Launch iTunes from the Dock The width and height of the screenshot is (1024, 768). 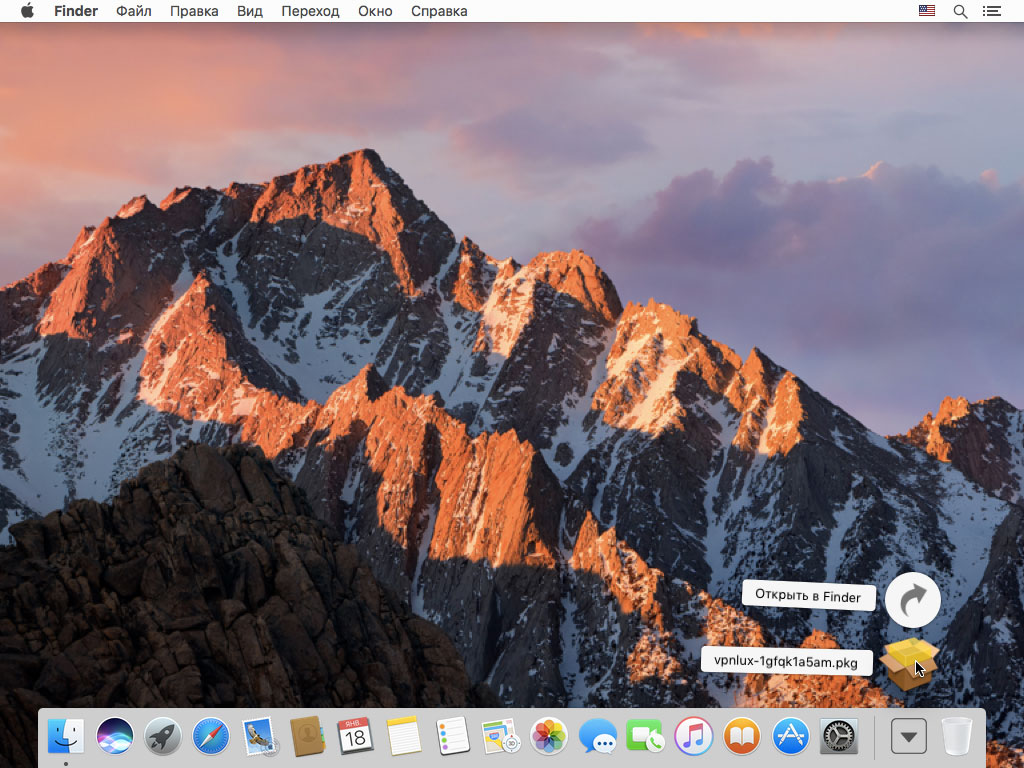tap(693, 738)
